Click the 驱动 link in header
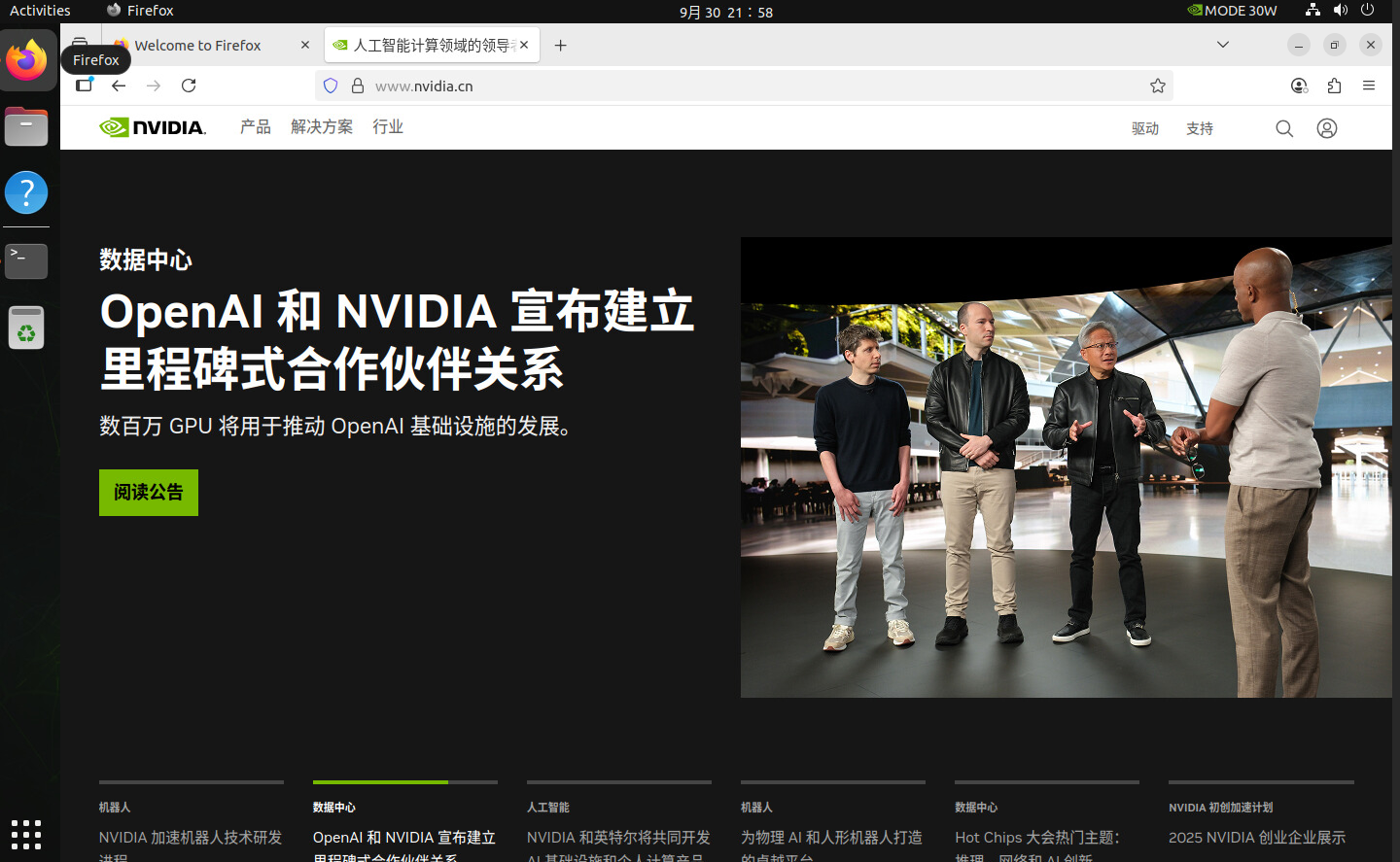1400x862 pixels. coord(1145,128)
